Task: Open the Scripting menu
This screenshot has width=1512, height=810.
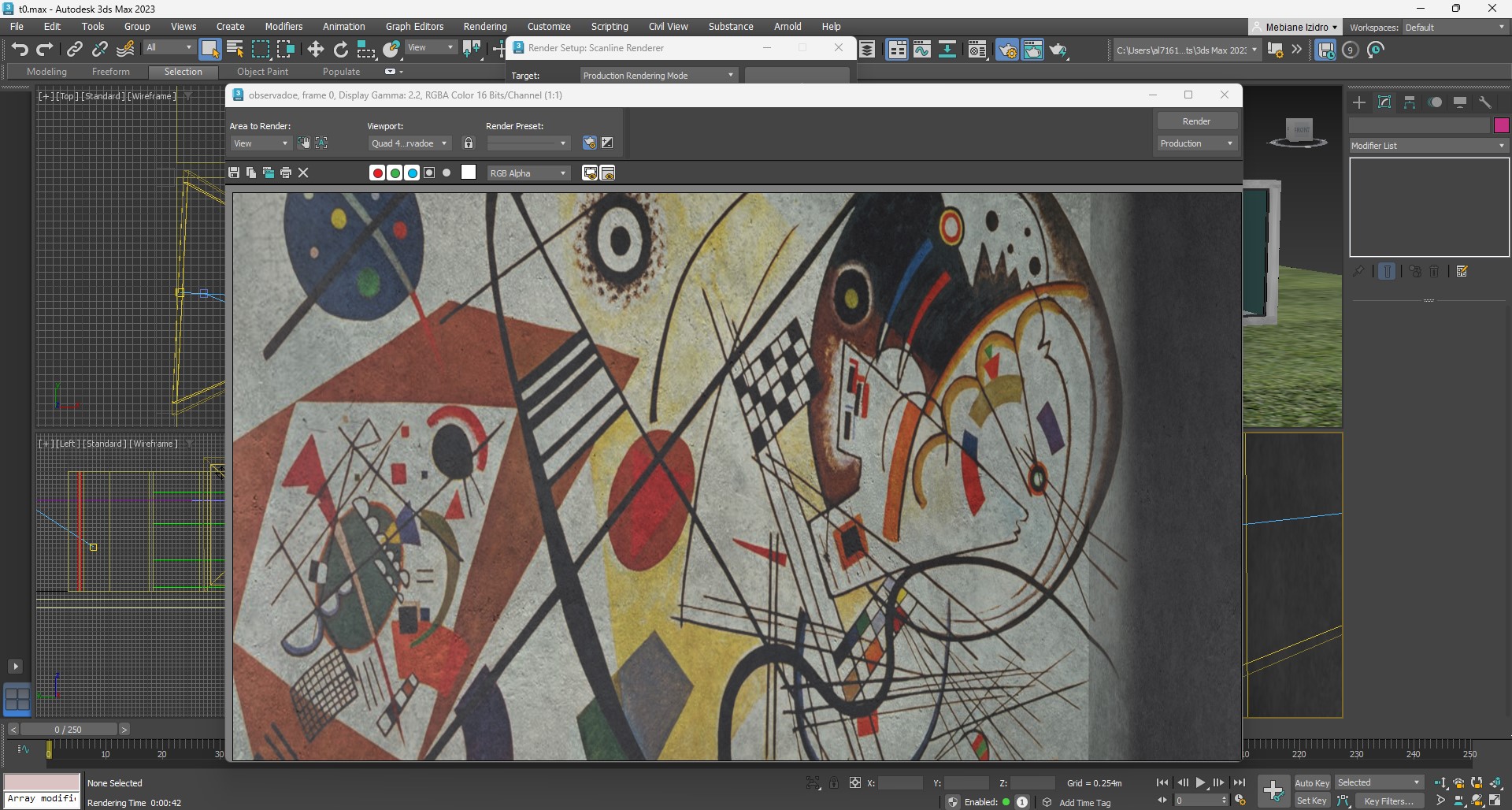Action: pos(610,27)
